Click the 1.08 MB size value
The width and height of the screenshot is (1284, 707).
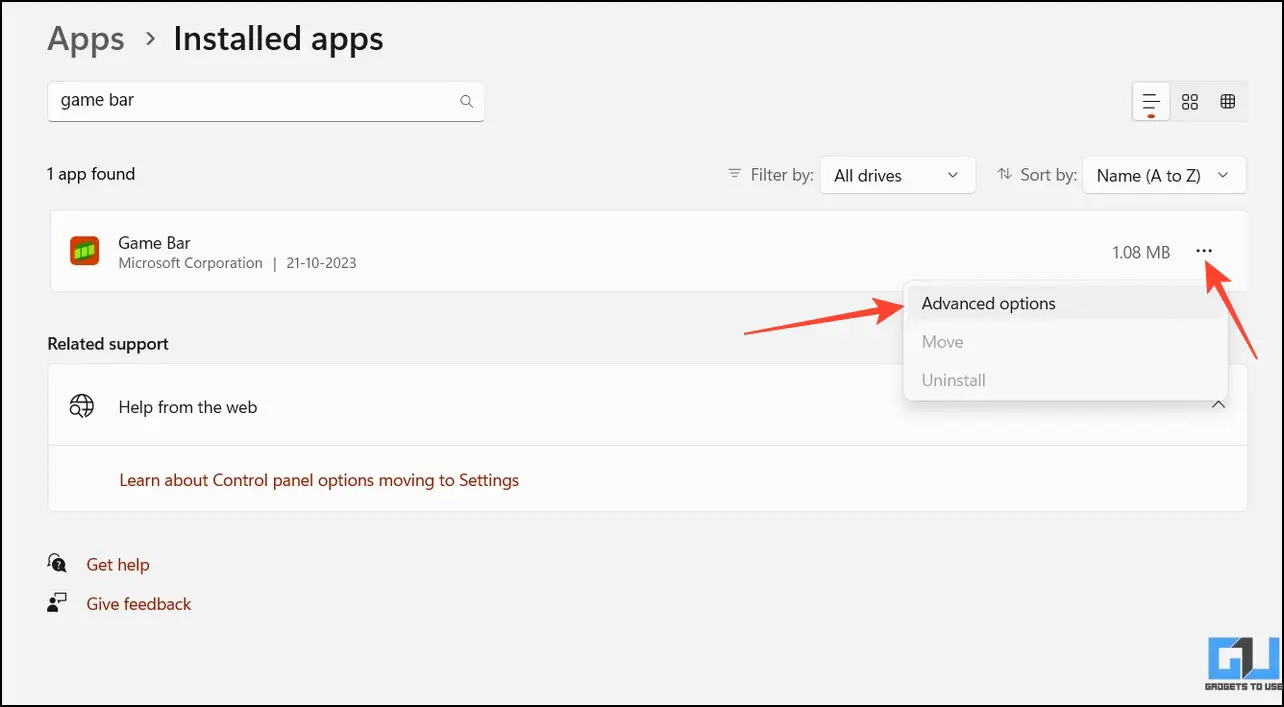[x=1141, y=252]
